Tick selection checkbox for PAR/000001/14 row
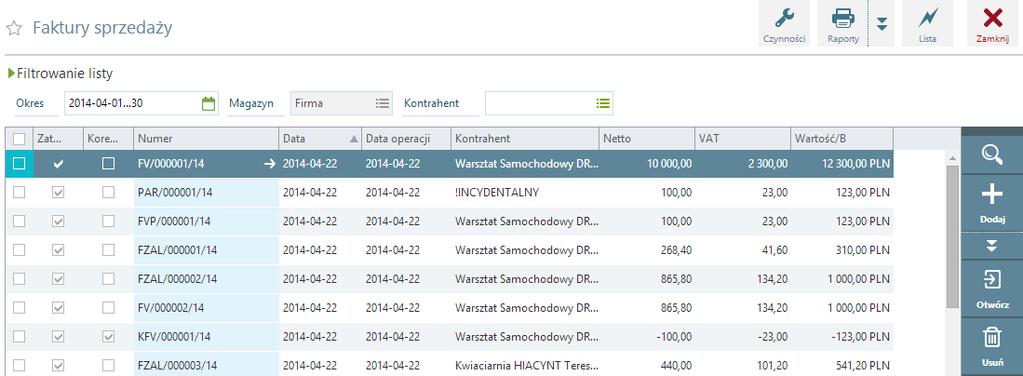This screenshot has height=376, width=1023. [19, 193]
